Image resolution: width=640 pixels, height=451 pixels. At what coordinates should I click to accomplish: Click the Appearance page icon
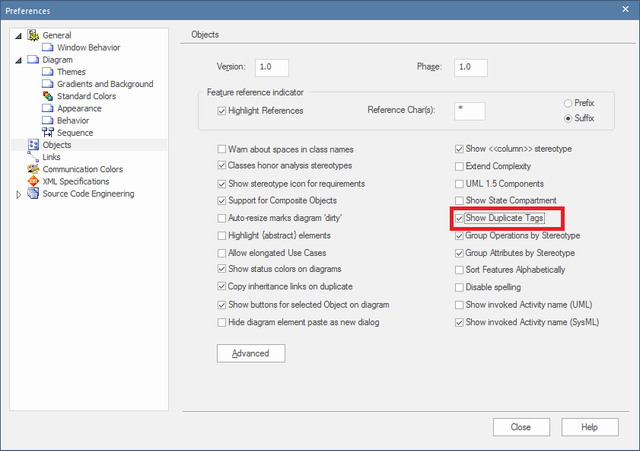pos(47,108)
